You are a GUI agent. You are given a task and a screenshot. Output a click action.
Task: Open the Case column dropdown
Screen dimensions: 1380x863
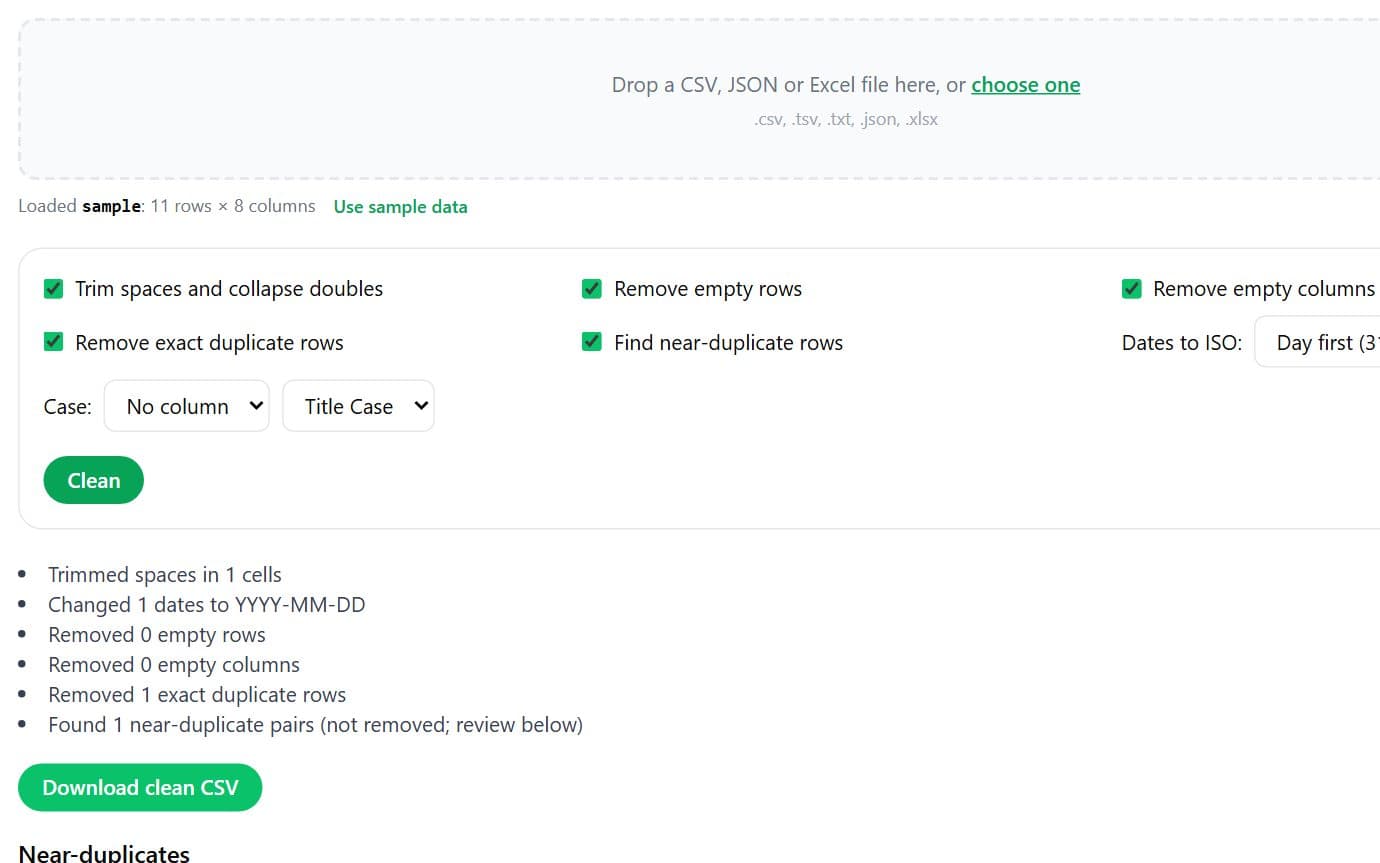[x=187, y=406]
